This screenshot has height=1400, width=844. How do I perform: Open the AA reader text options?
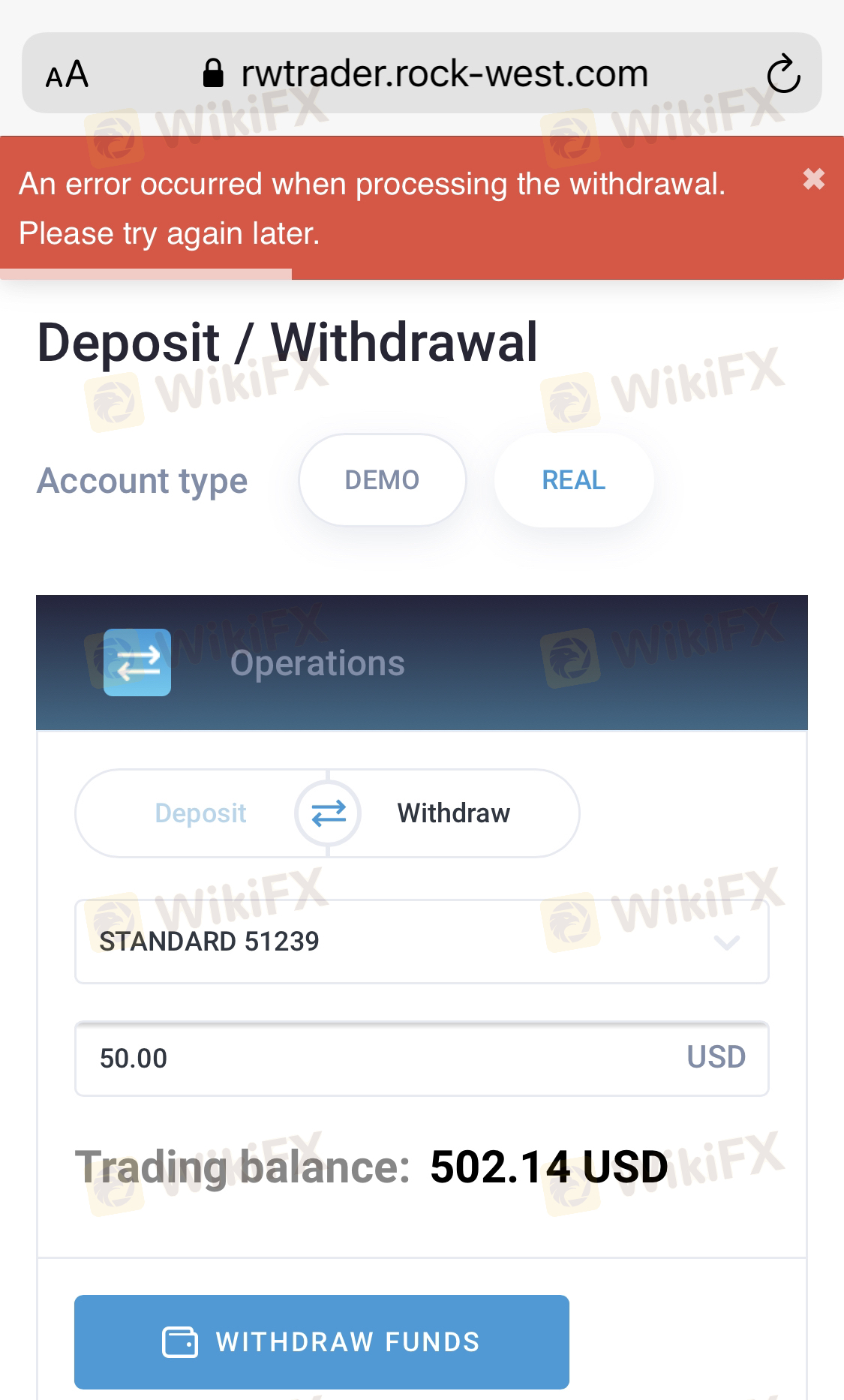click(x=67, y=74)
